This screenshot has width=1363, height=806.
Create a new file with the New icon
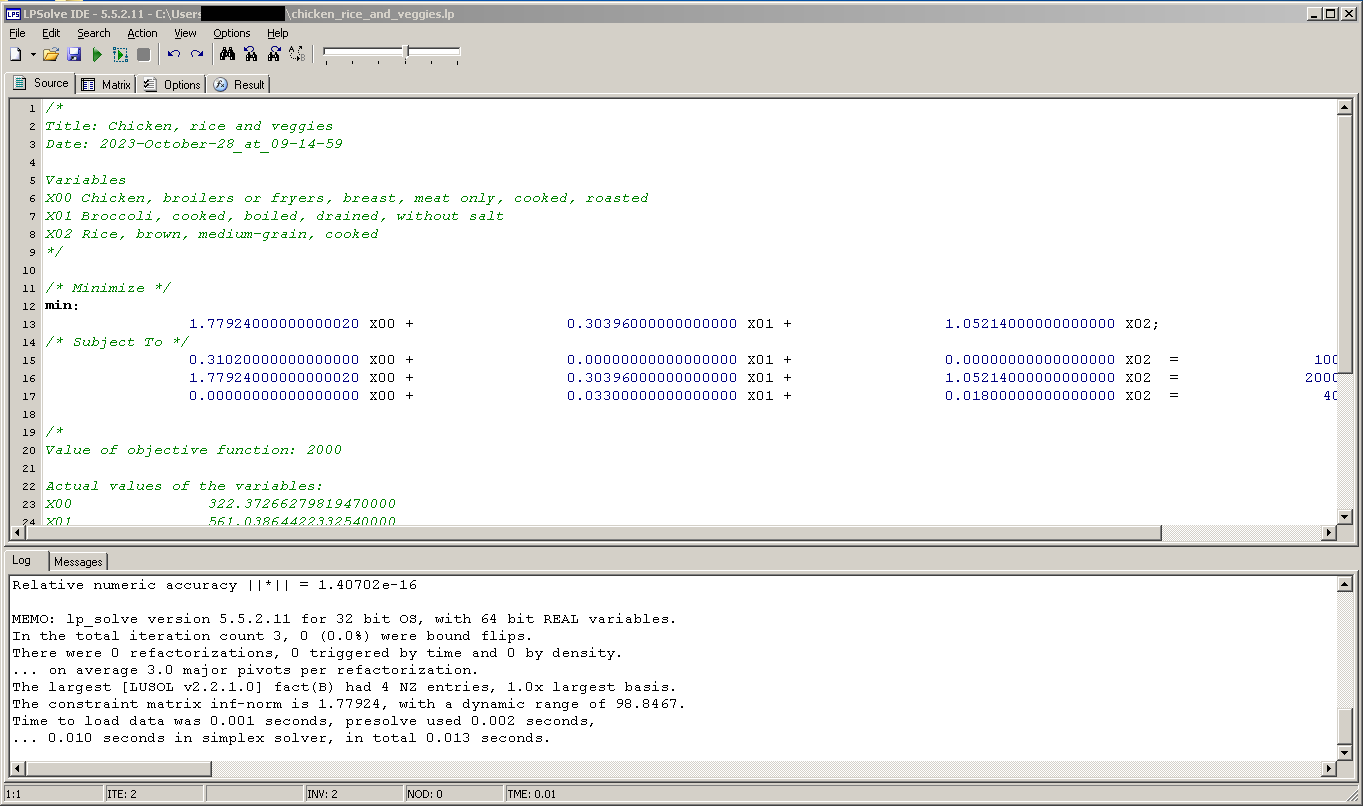pos(16,54)
